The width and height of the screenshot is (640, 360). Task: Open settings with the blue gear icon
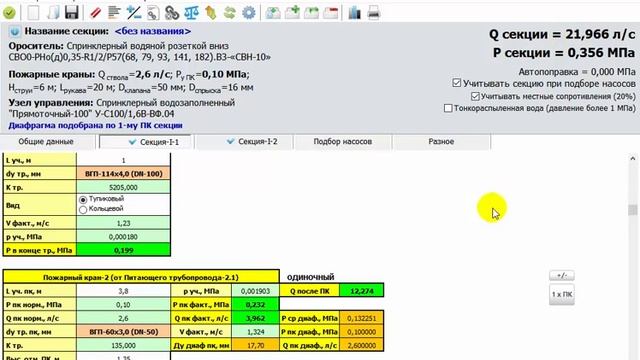tap(249, 13)
